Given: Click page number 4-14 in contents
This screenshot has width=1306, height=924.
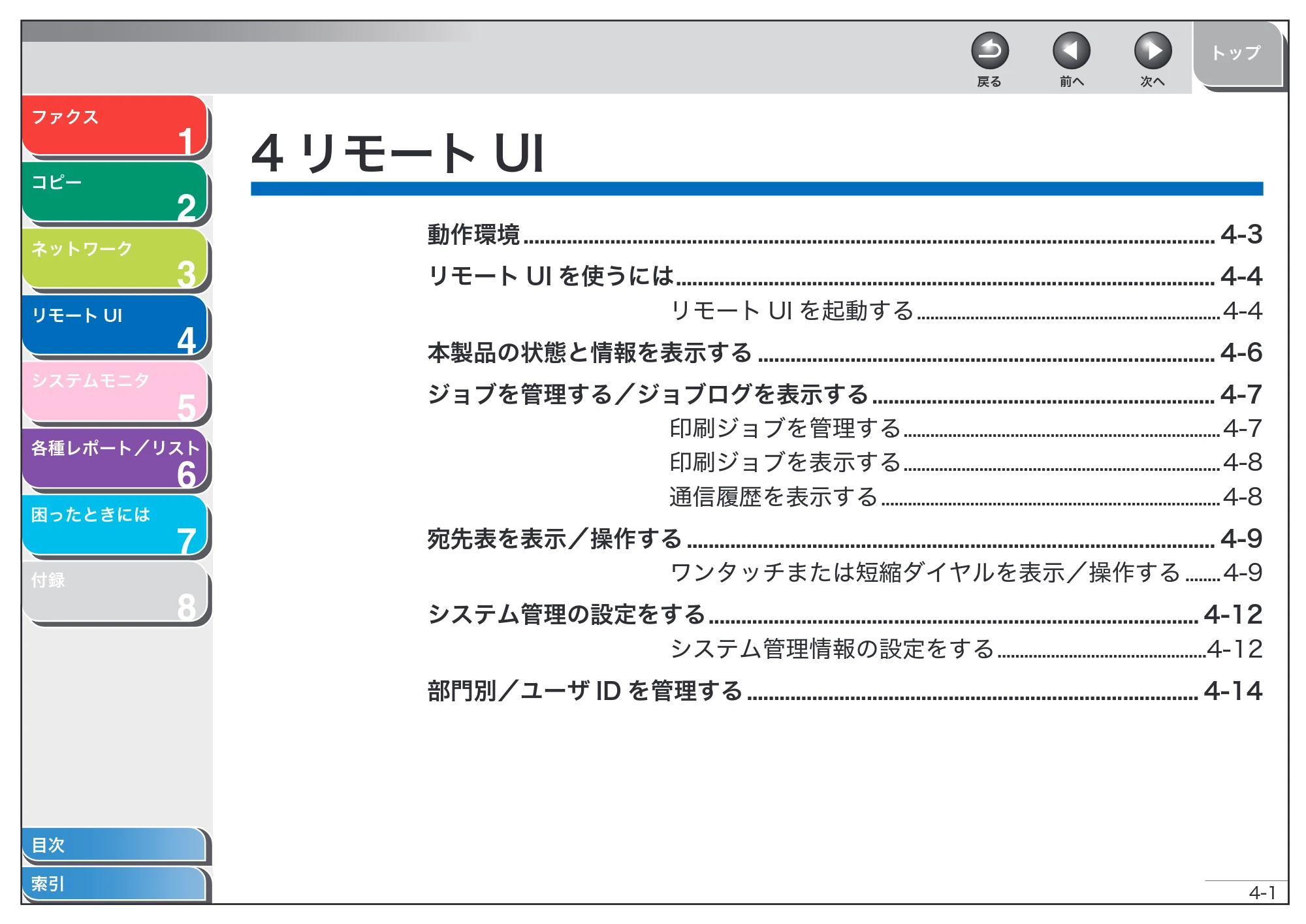Looking at the screenshot, I should tap(1233, 691).
